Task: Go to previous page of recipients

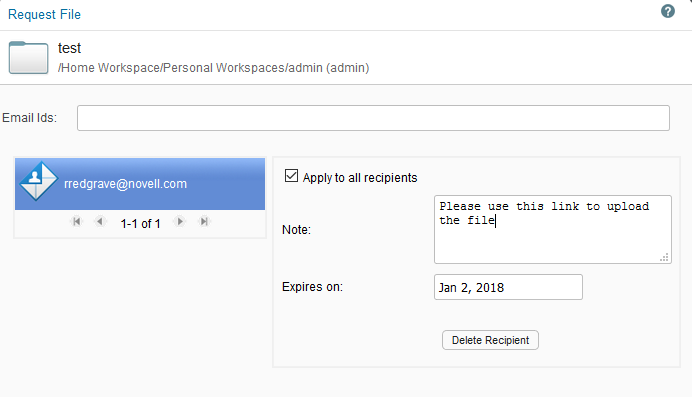Action: click(x=100, y=221)
